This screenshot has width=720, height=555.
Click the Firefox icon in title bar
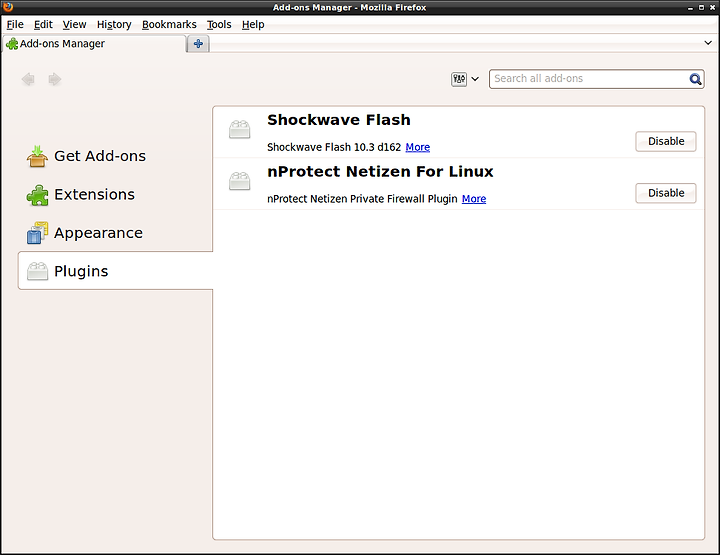(x=7, y=6)
